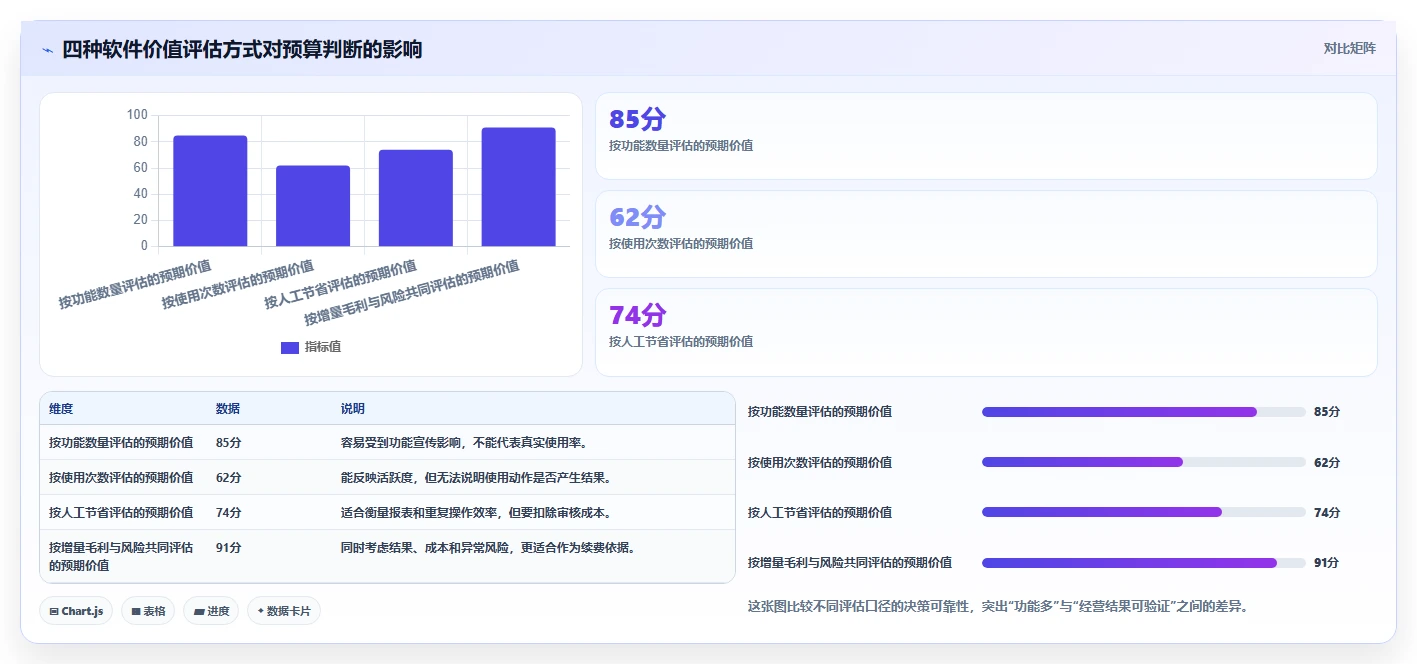Click the Chart.js tag chip
1417x664 pixels.
click(76, 611)
